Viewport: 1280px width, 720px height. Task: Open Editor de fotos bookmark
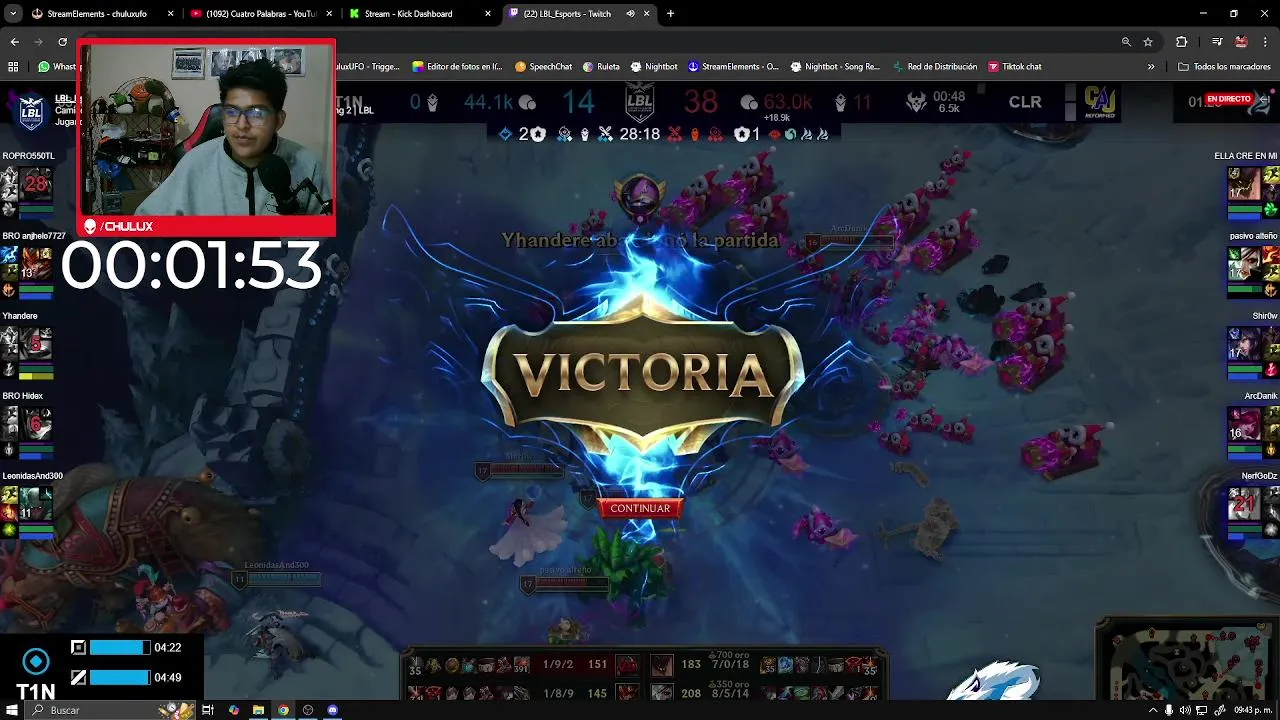point(457,67)
